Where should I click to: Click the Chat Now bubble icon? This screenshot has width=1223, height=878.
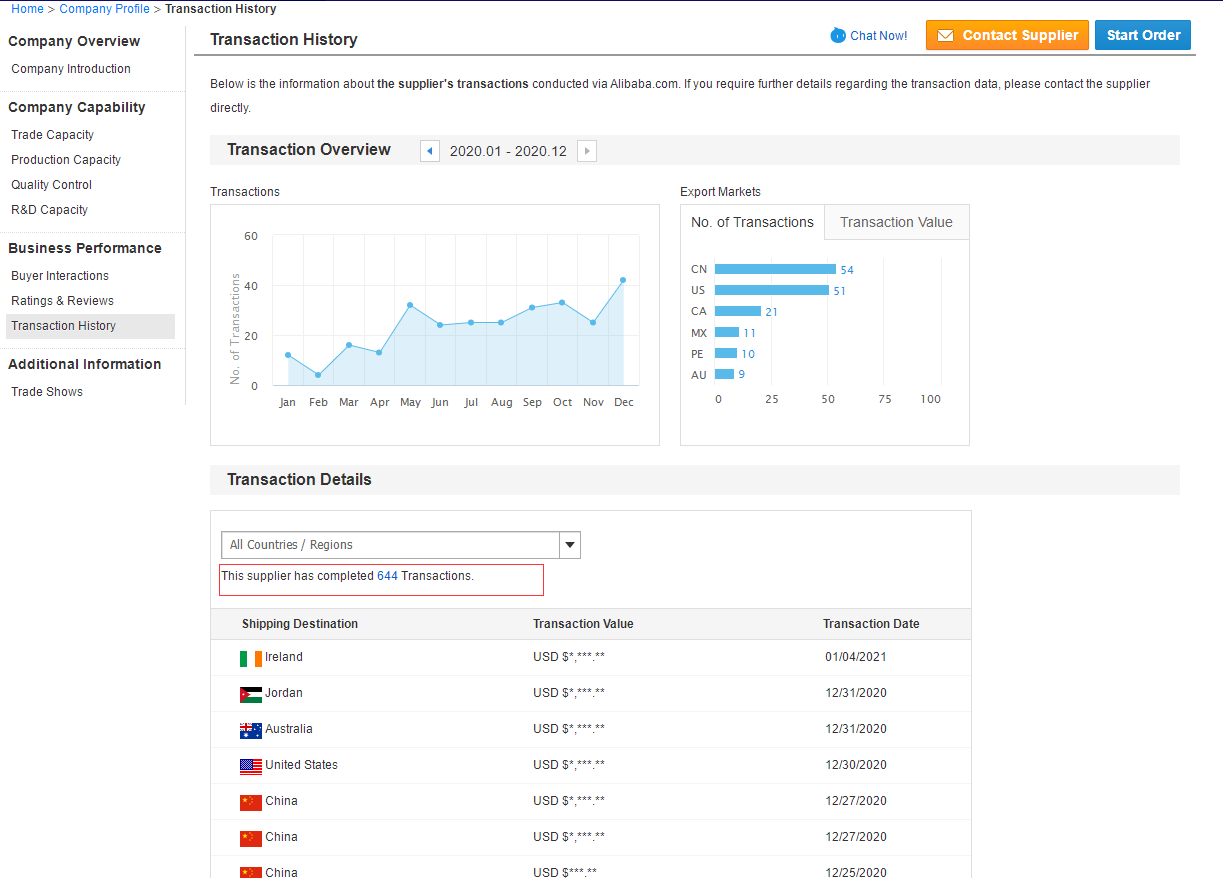click(838, 36)
